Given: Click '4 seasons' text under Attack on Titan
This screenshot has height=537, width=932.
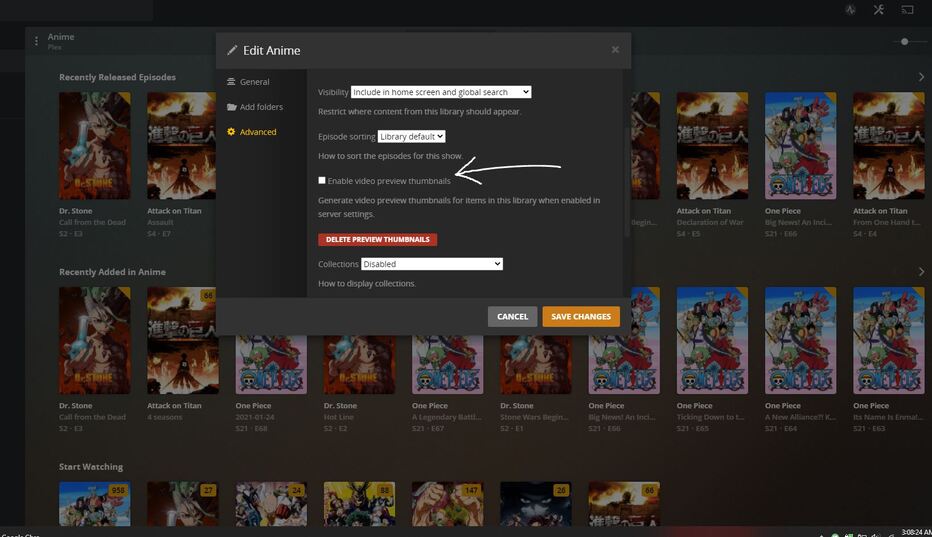Looking at the screenshot, I should [165, 417].
